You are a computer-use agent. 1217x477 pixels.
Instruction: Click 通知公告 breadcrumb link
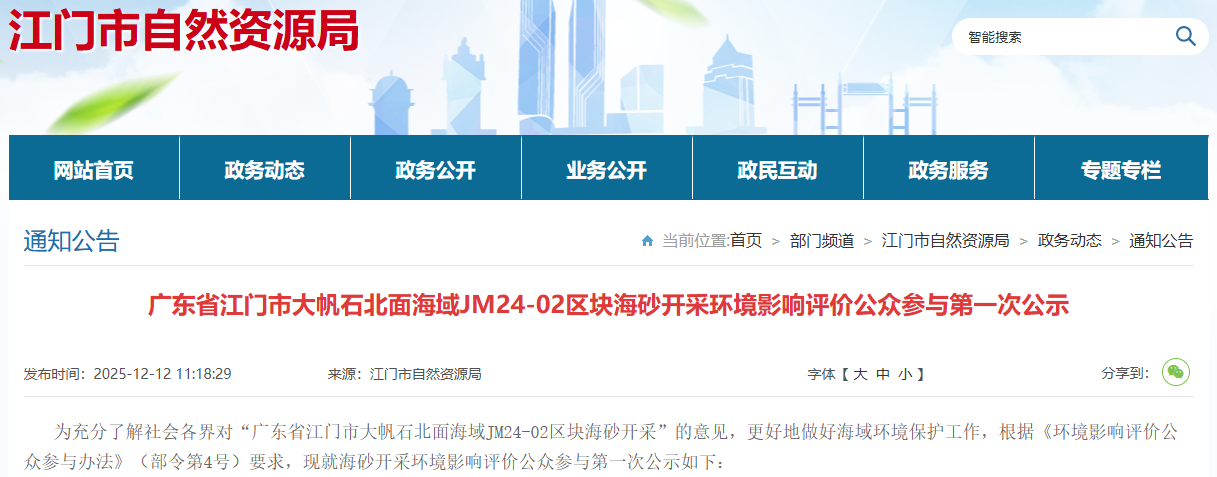[x=1162, y=241]
